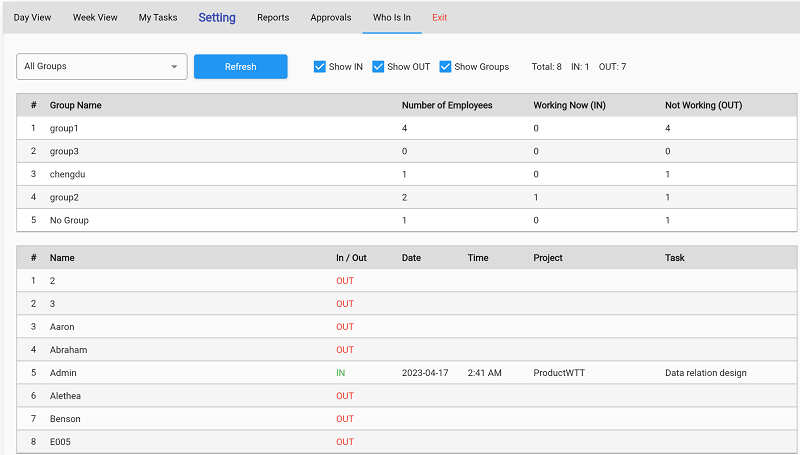Viewport: 800px width, 455px height.
Task: Click the group1 row in groups table
Action: pos(407,128)
